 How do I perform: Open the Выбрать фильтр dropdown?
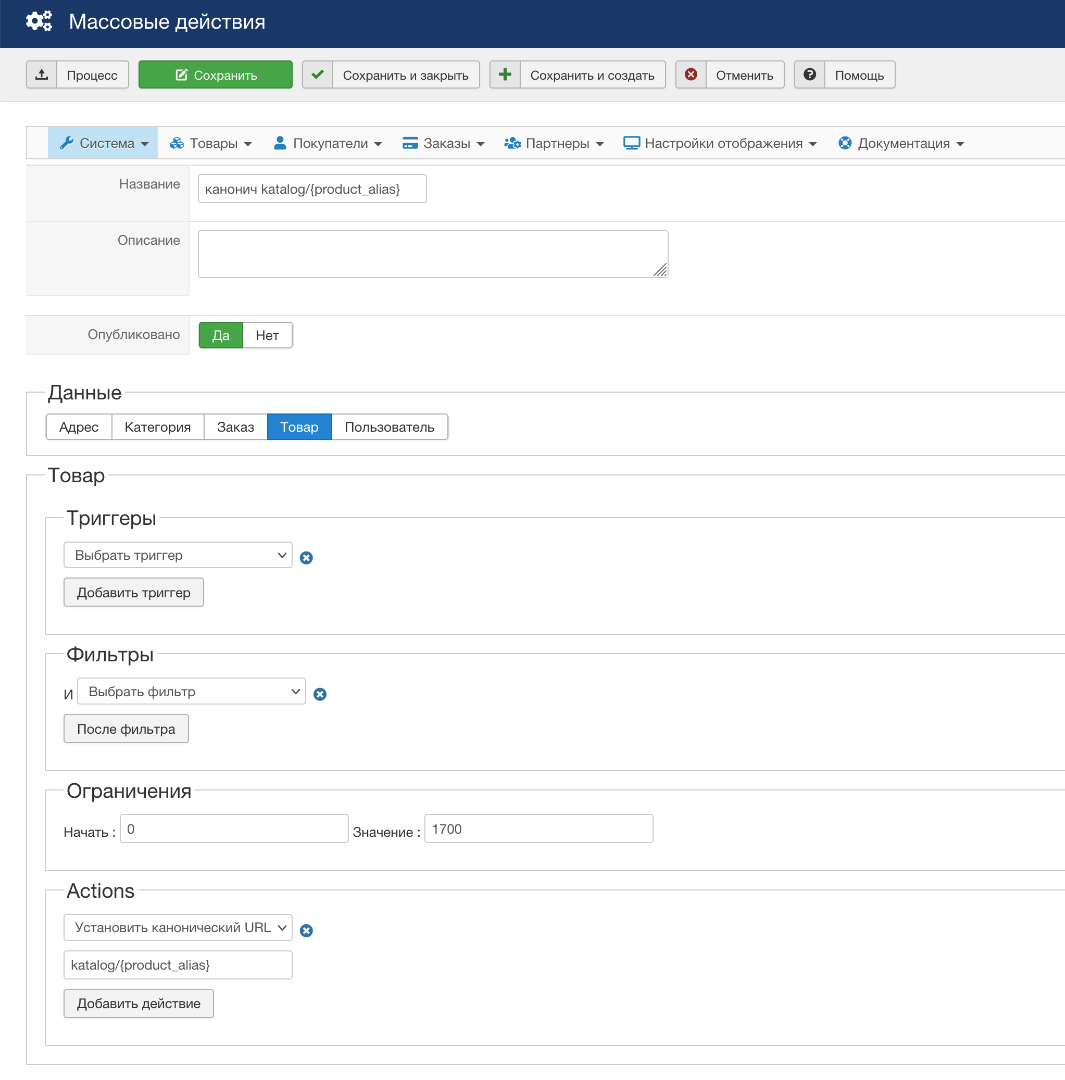[x=192, y=692]
